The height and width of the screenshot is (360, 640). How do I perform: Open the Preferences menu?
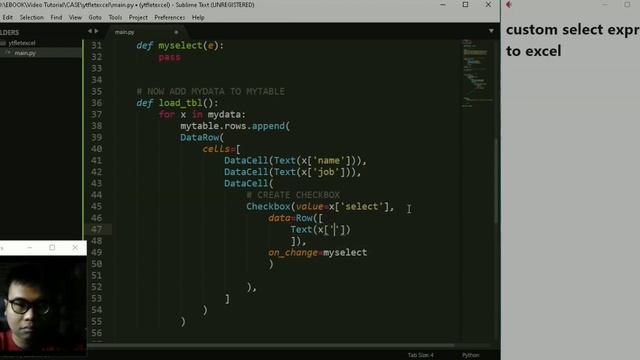[169, 18]
